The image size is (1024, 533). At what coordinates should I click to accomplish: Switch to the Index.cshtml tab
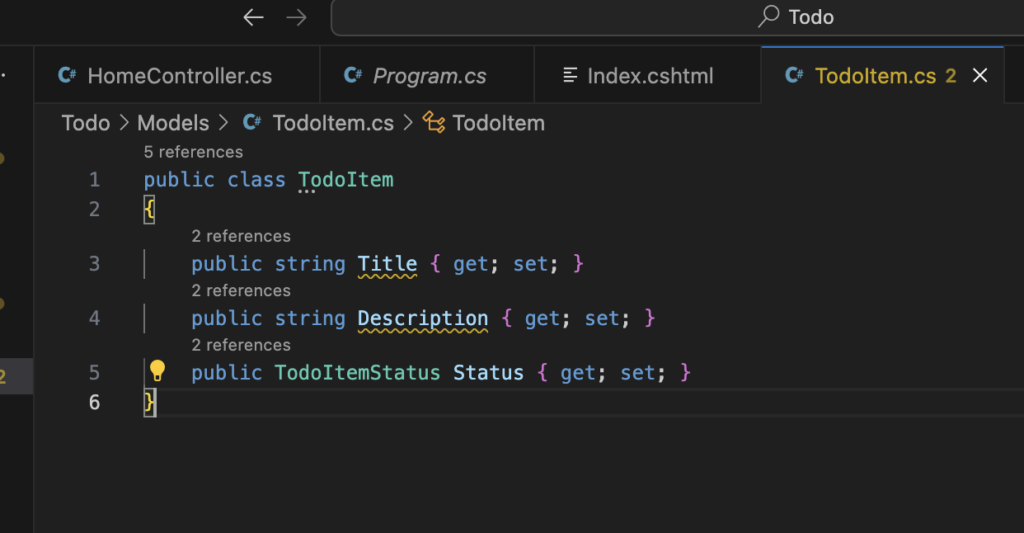point(648,76)
